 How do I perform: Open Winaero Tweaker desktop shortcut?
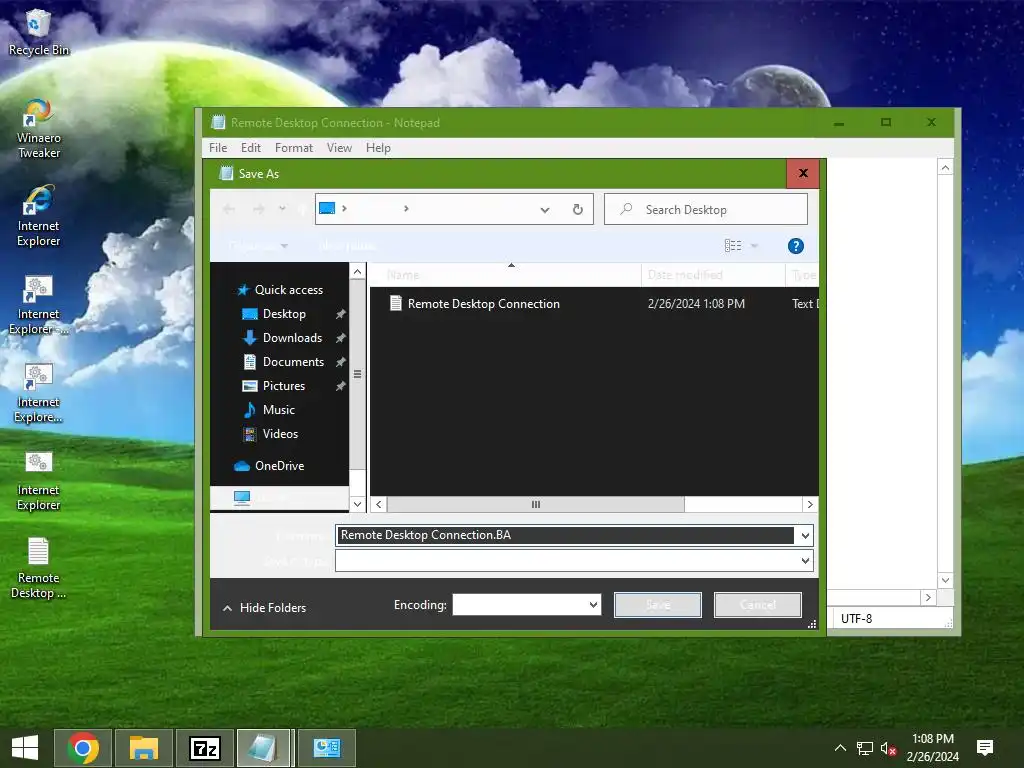(x=39, y=129)
